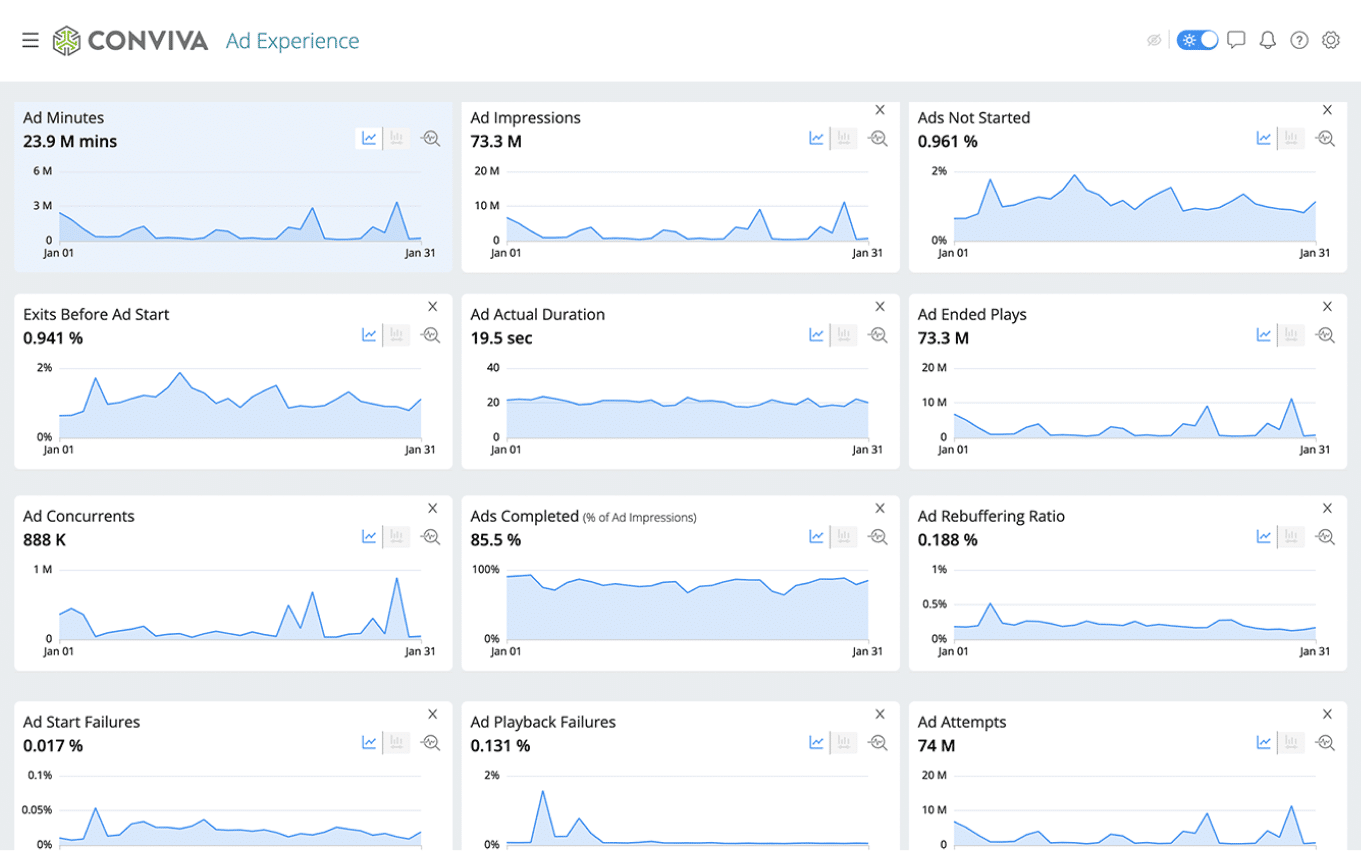Screen dimensions: 1361x851
Task: Open diagnostics magnifier on Ad Rebuffering Ratio
Action: 1325,537
